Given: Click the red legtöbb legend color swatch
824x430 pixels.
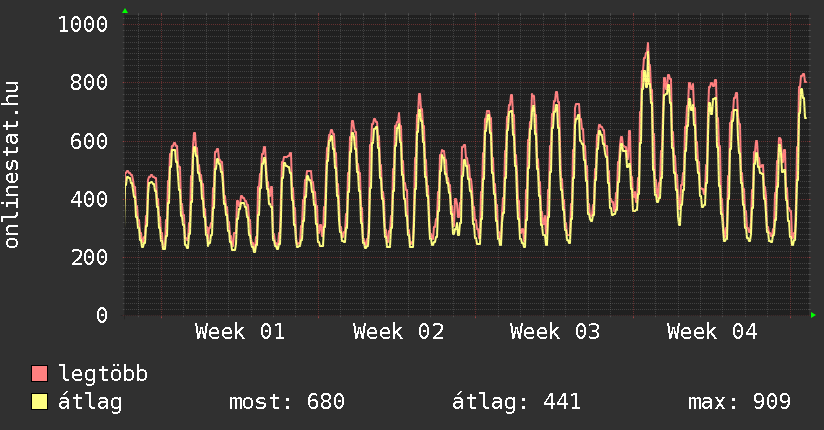Looking at the screenshot, I should [40, 375].
